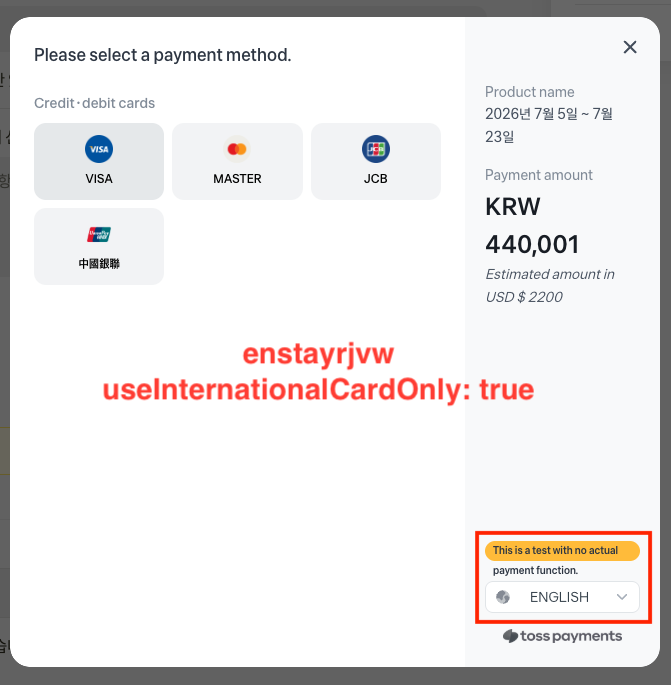The width and height of the screenshot is (671, 685).
Task: Click the Mastercard overlapping circles logo
Action: pos(237,149)
